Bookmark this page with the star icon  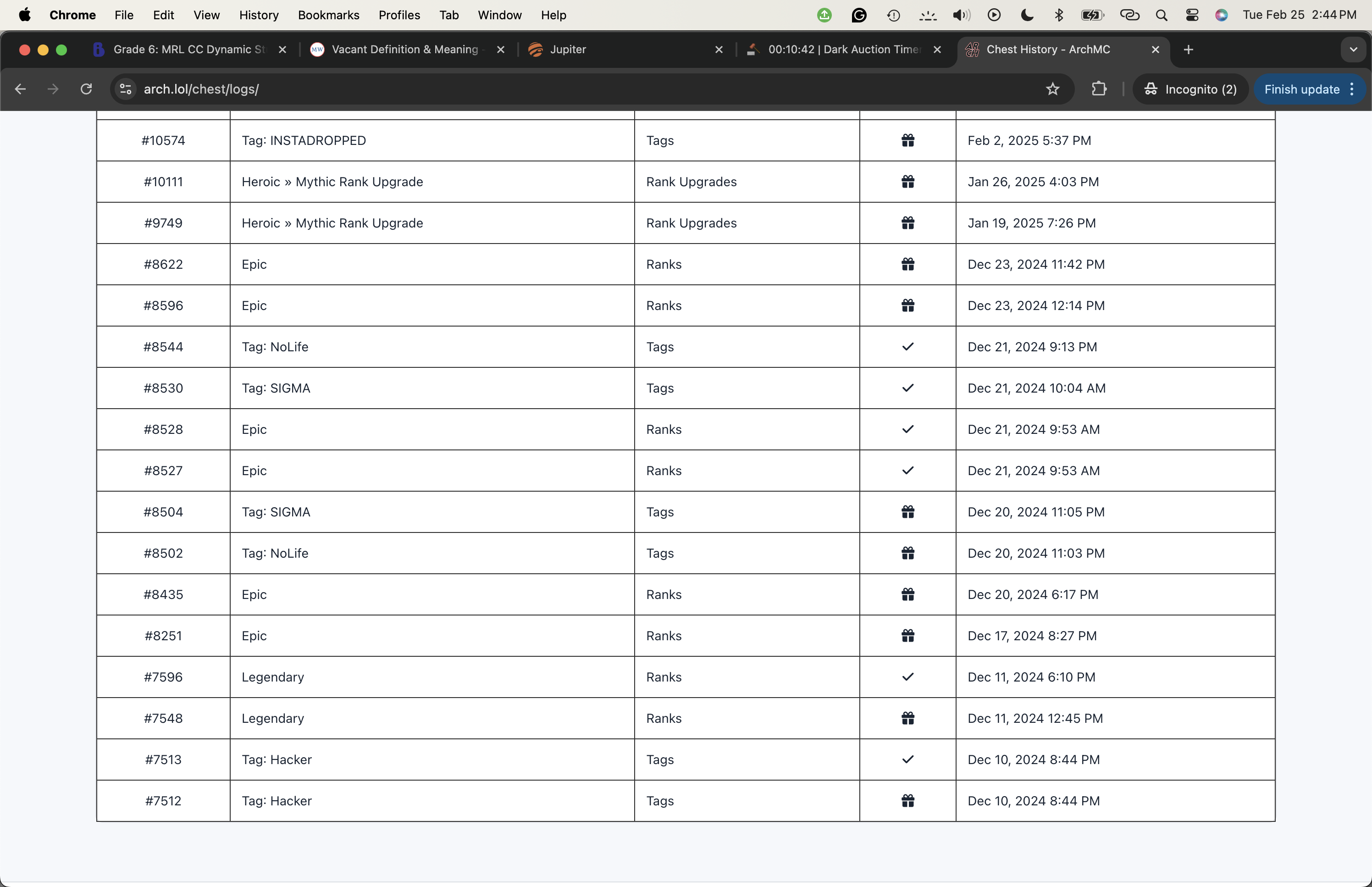(x=1052, y=89)
